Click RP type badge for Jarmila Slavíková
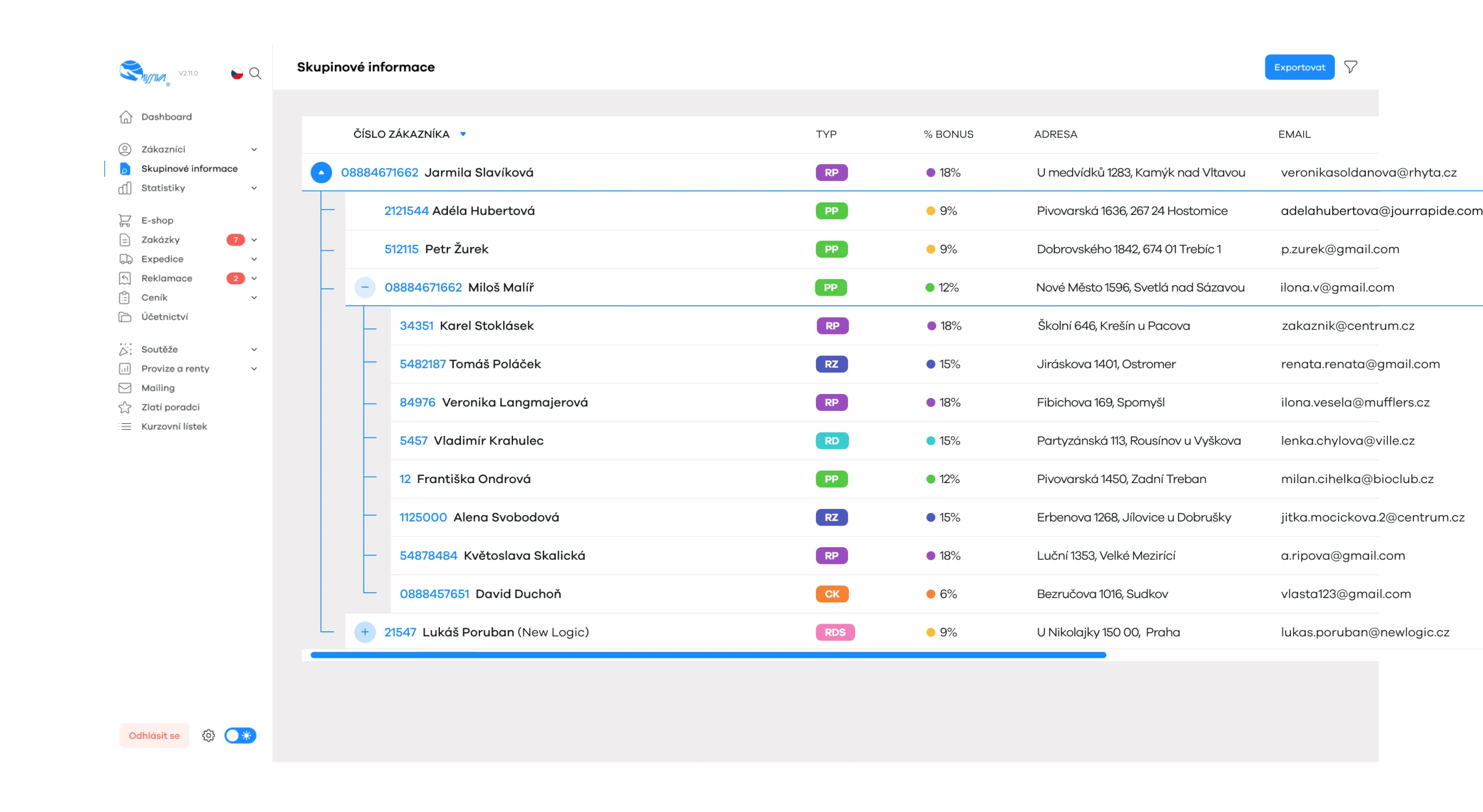 pos(831,173)
